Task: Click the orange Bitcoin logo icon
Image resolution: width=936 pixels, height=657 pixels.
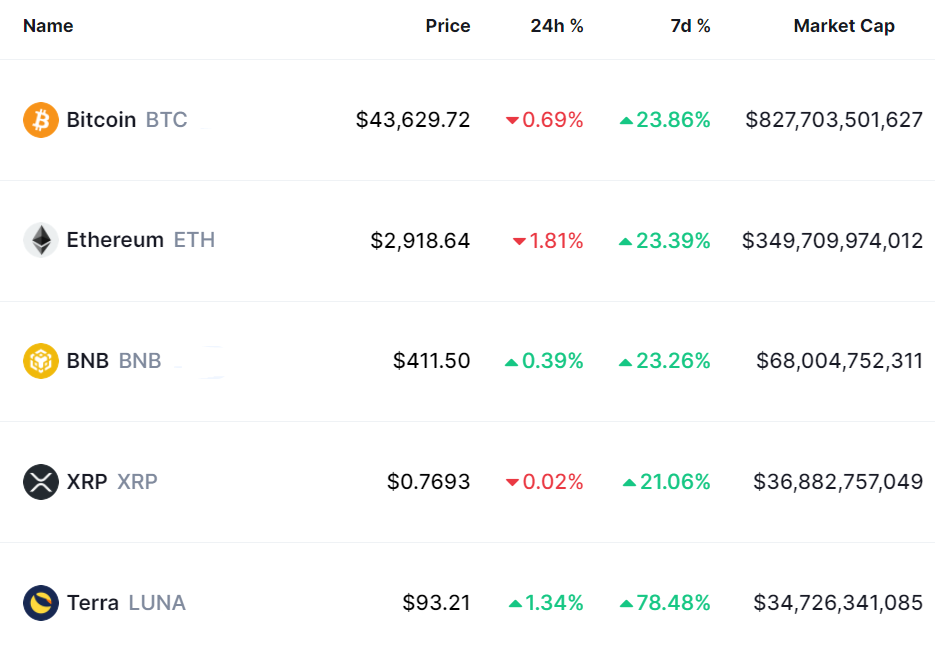Action: (41, 120)
